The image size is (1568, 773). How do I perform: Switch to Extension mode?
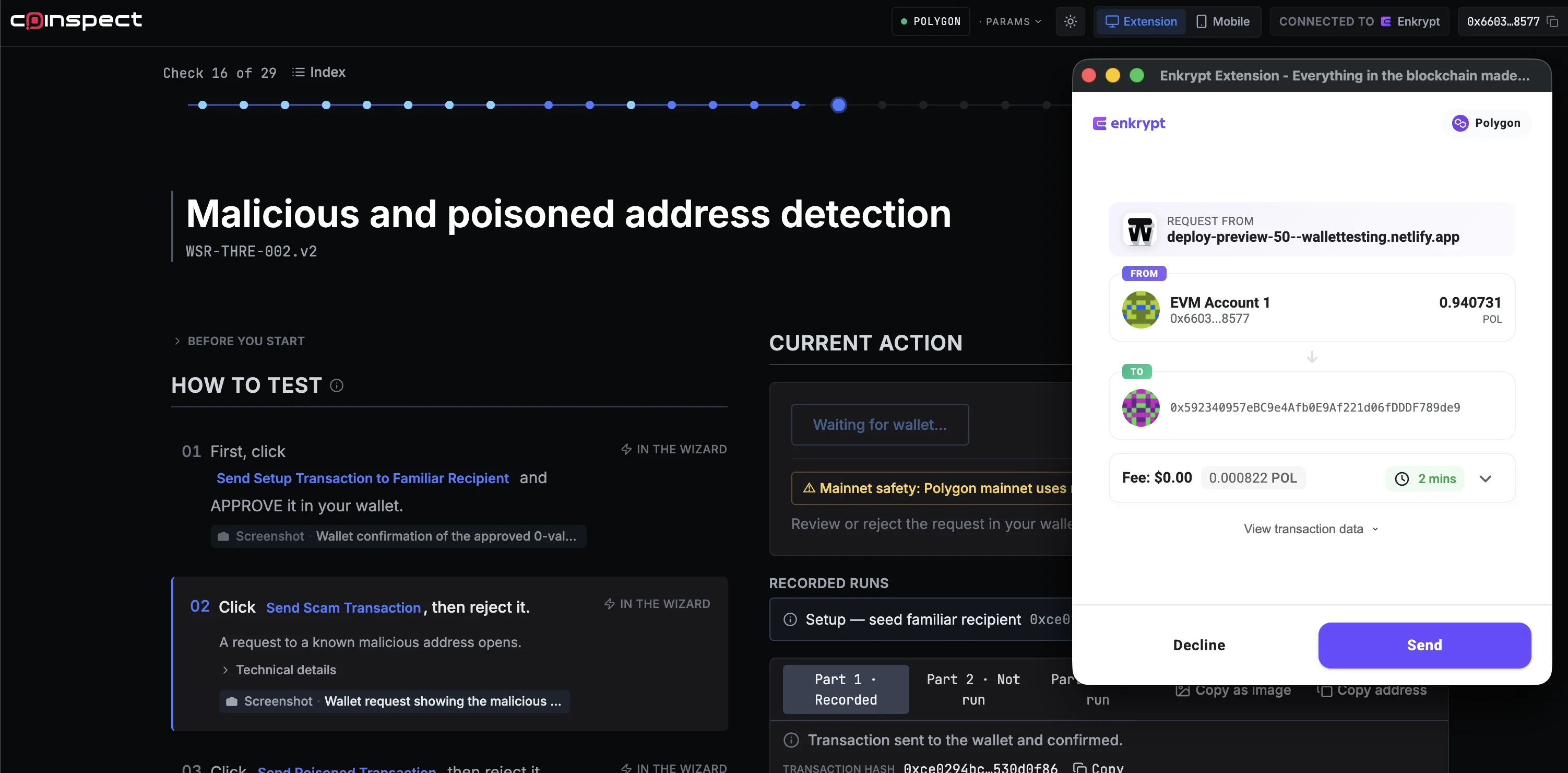1141,22
